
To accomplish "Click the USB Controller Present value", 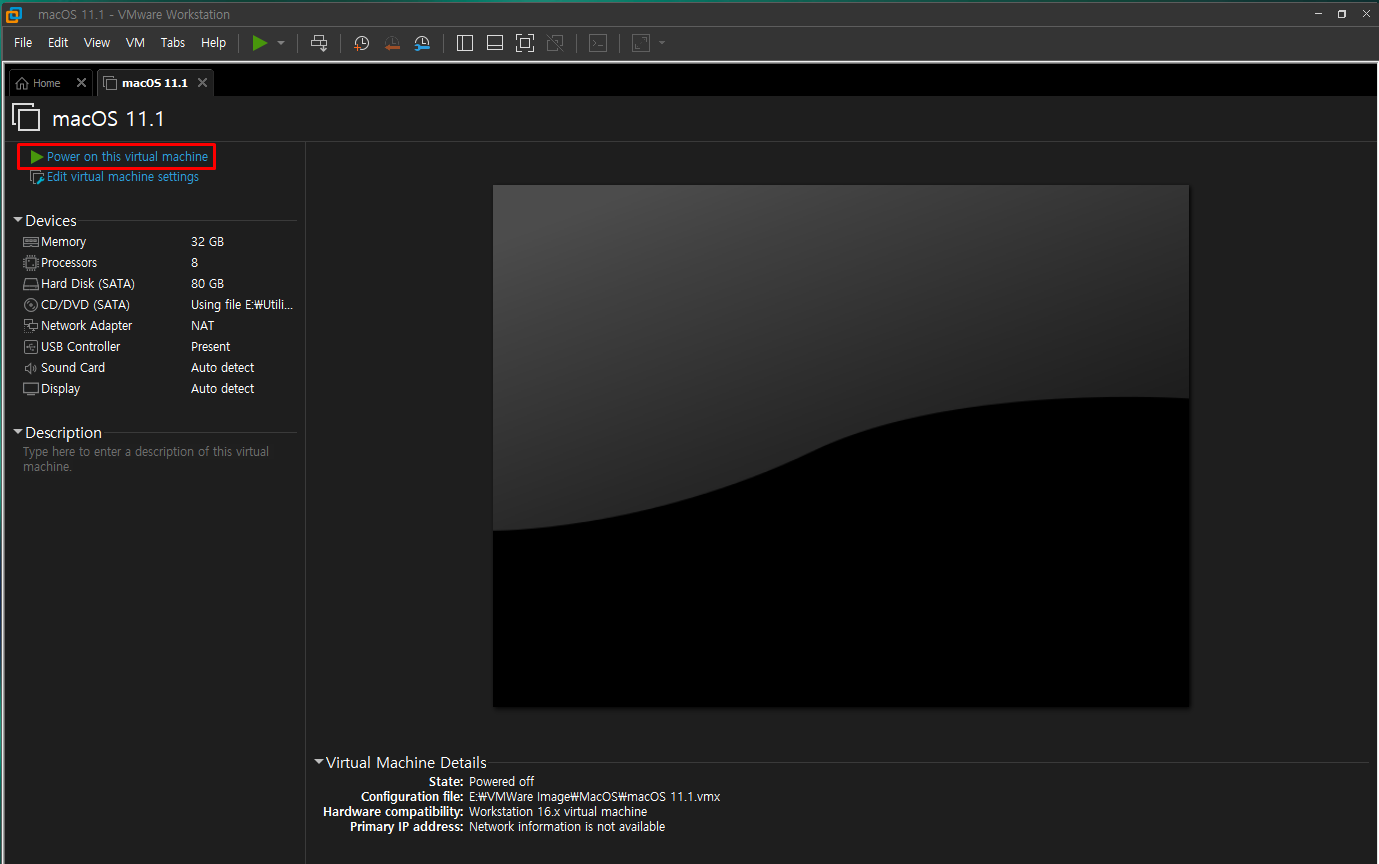I will pos(210,347).
